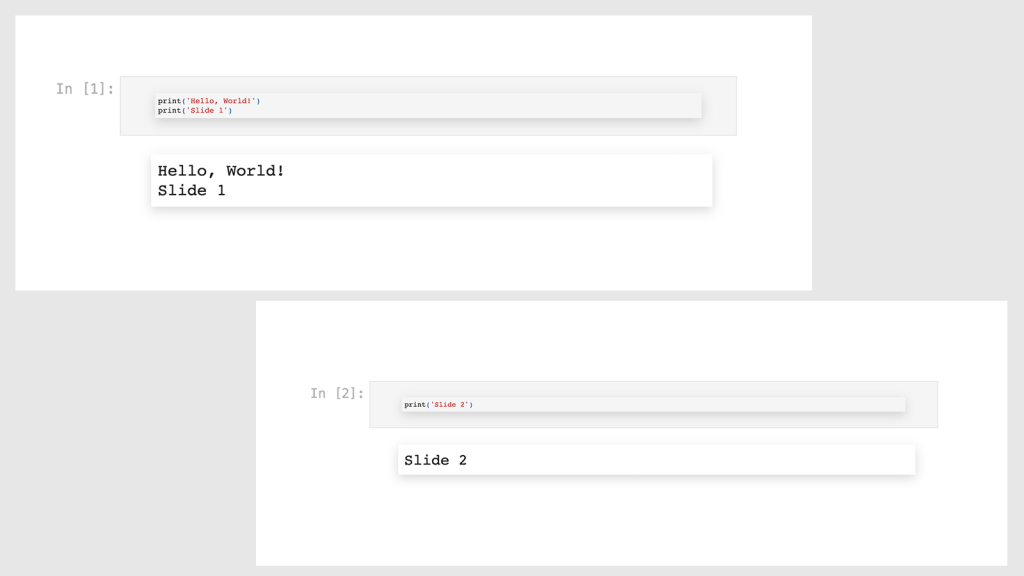Image resolution: width=1024 pixels, height=576 pixels.
Task: Place cursor in print('Slide 2') code line
Action: pos(438,405)
